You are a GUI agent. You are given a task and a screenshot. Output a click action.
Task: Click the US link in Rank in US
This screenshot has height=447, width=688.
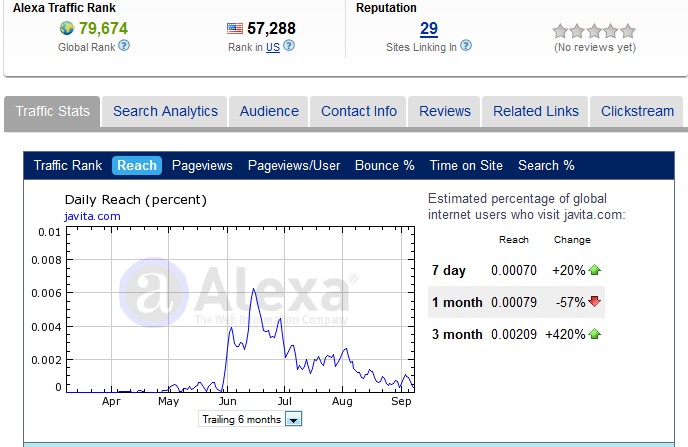[272, 47]
